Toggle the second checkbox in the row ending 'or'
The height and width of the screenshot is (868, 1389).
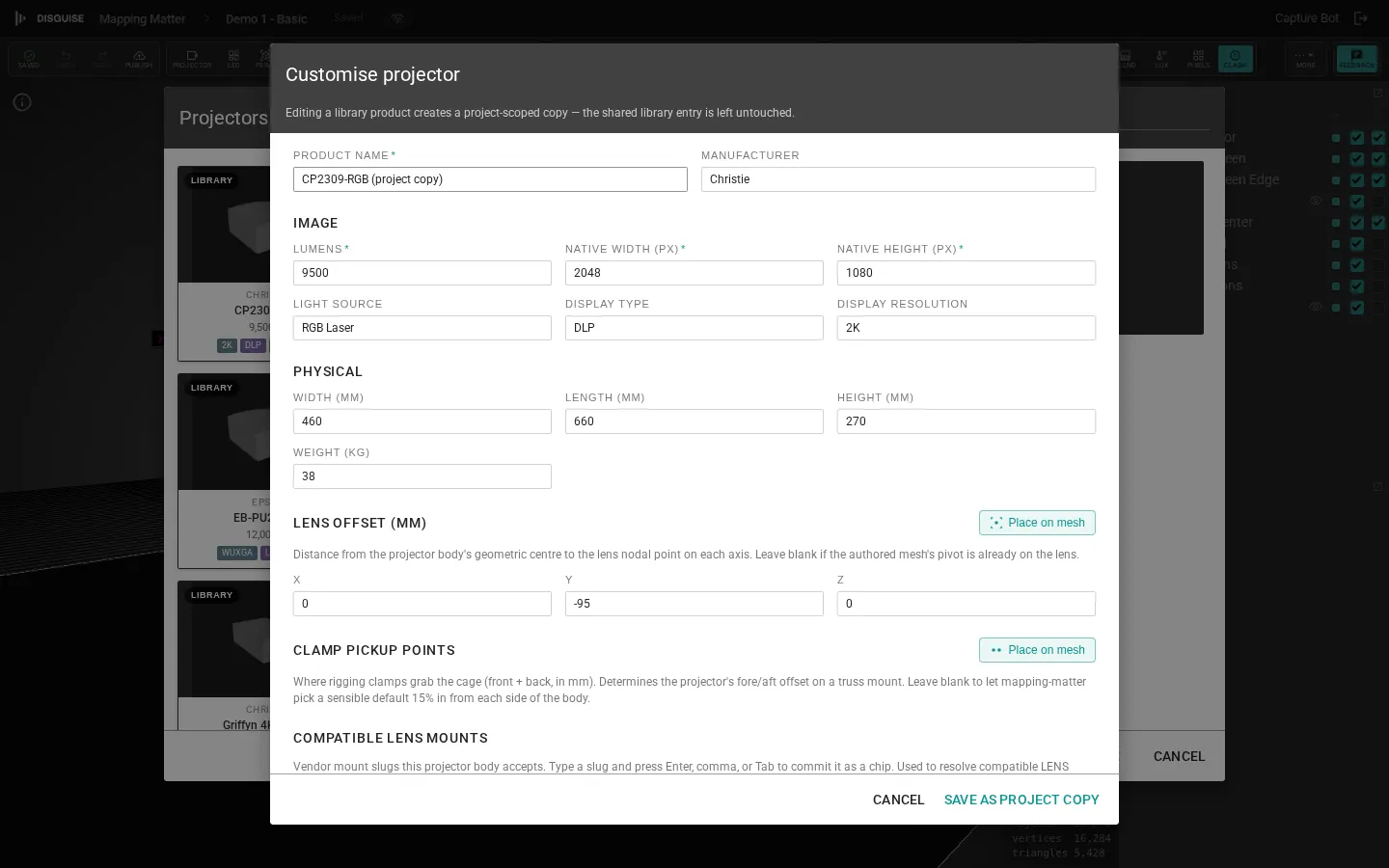pos(1378,137)
